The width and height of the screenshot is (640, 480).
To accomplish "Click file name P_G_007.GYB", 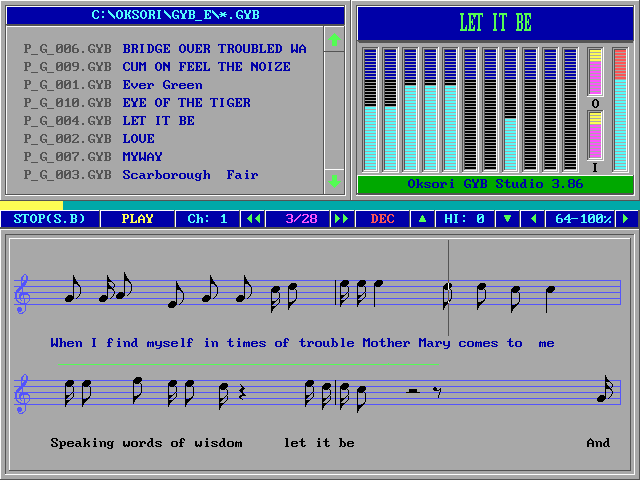I will pos(67,156).
